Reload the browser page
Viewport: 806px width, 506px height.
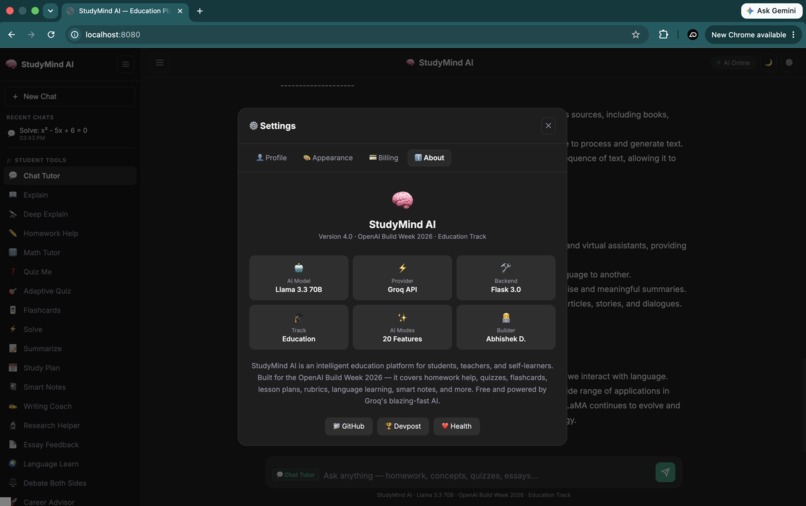[51, 34]
